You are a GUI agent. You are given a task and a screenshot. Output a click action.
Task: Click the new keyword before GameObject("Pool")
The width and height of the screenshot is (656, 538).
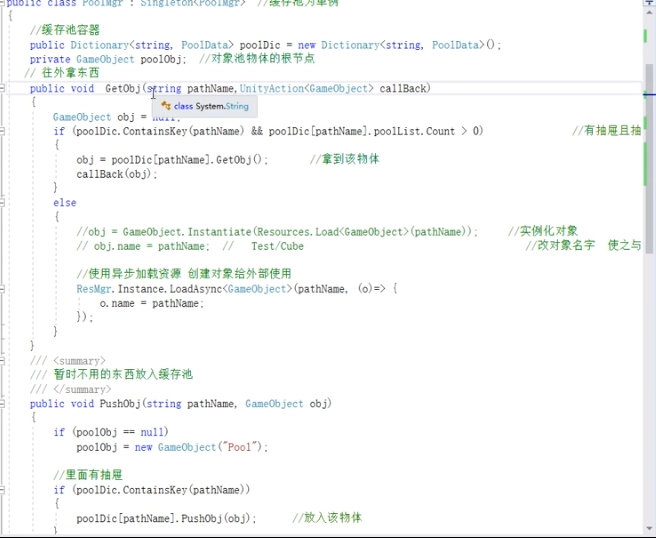[143, 447]
